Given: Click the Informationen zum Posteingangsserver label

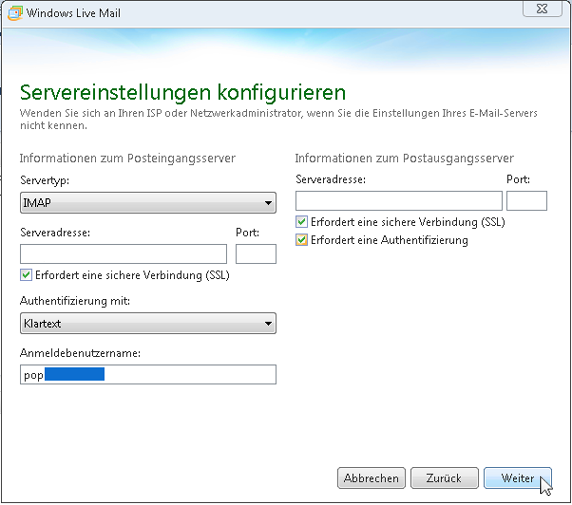Looking at the screenshot, I should click(128, 158).
